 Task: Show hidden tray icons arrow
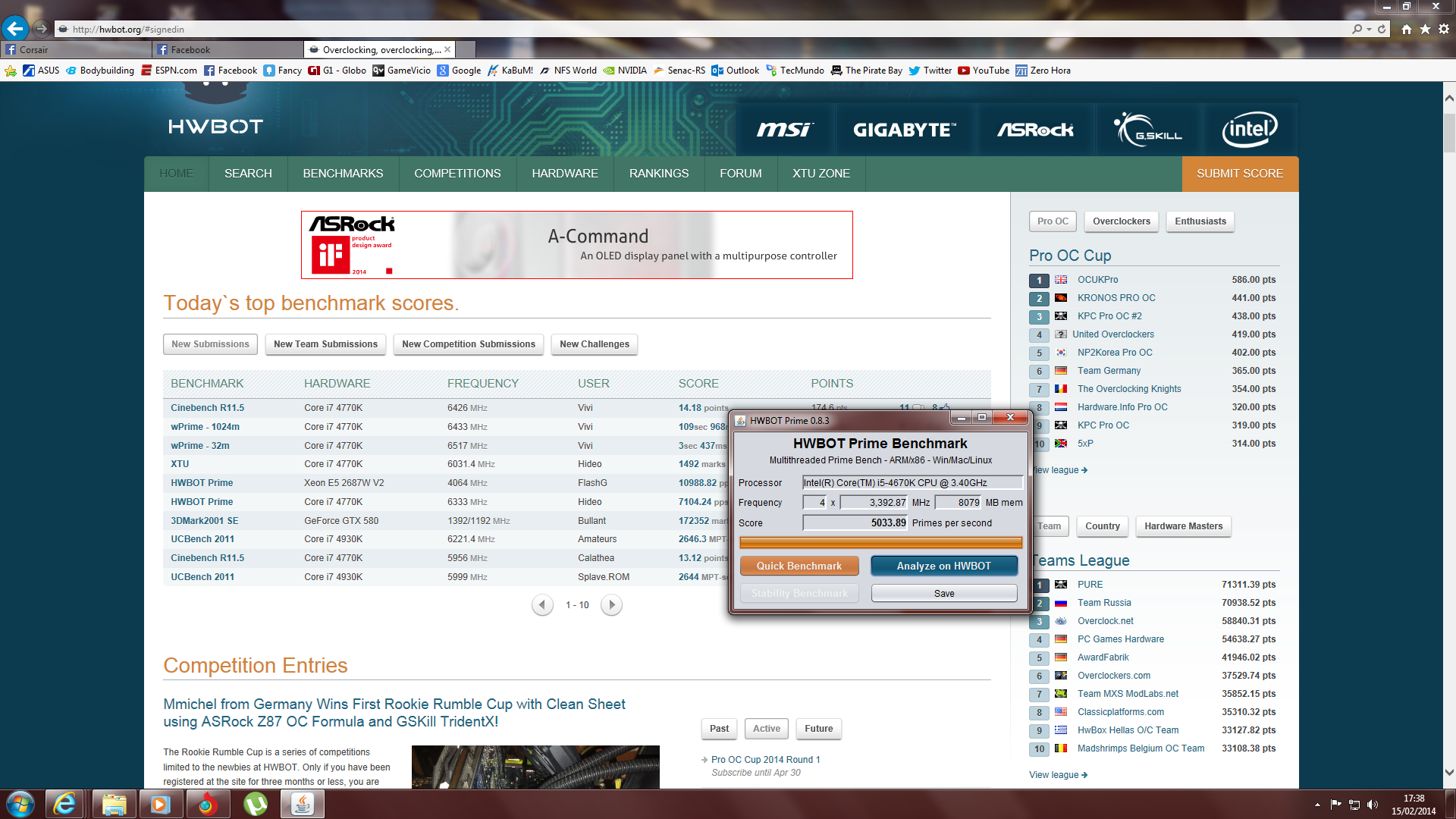click(1317, 805)
